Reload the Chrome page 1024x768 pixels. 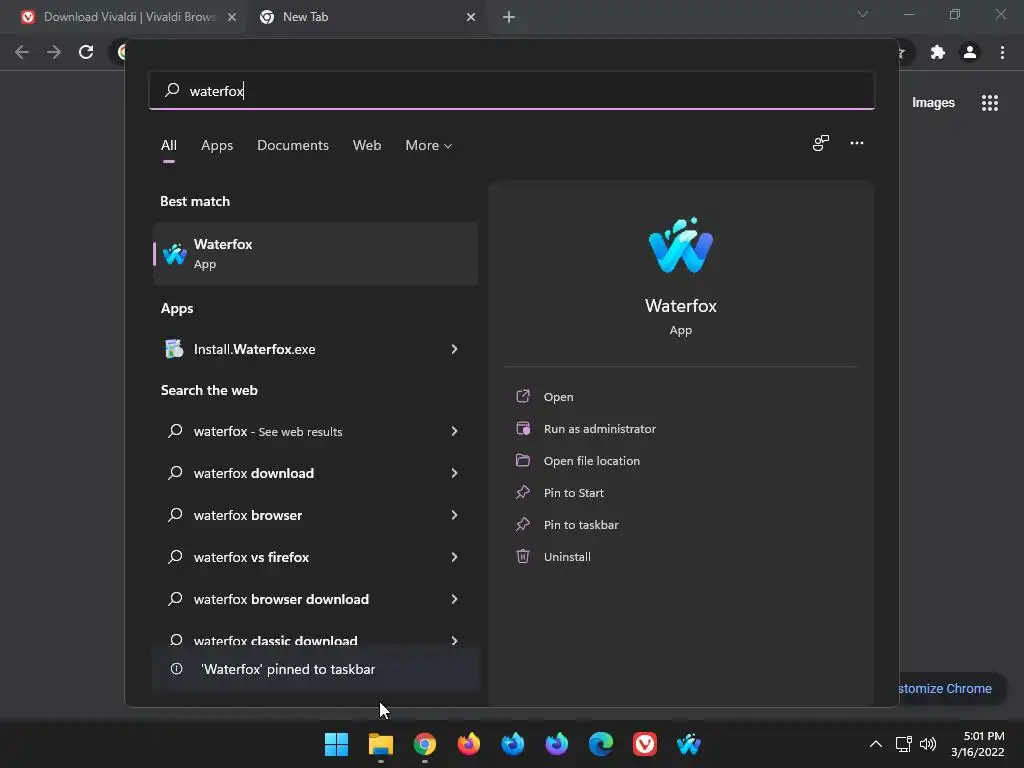pyautogui.click(x=86, y=52)
